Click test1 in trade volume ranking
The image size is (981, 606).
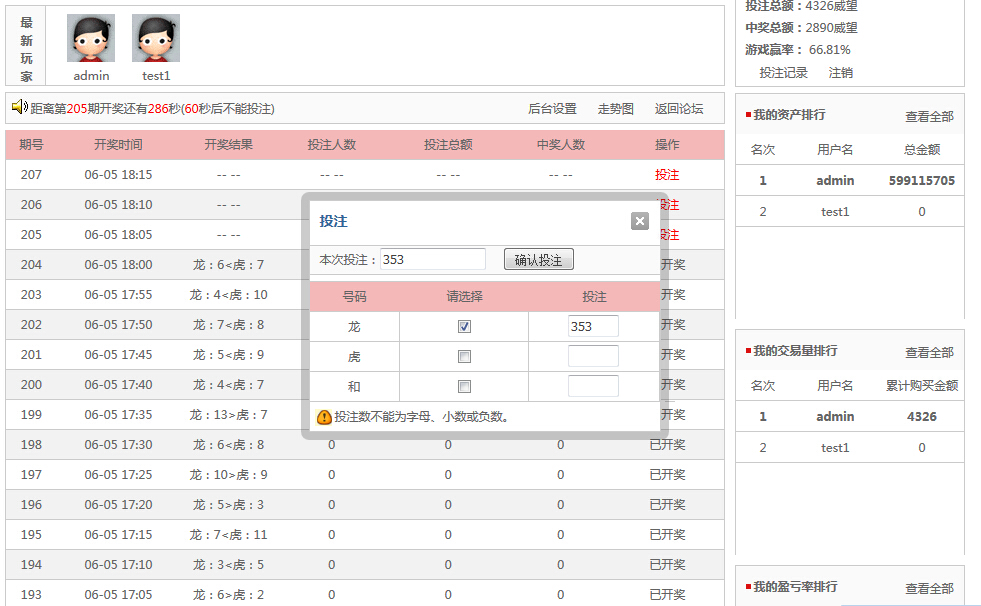(x=835, y=448)
